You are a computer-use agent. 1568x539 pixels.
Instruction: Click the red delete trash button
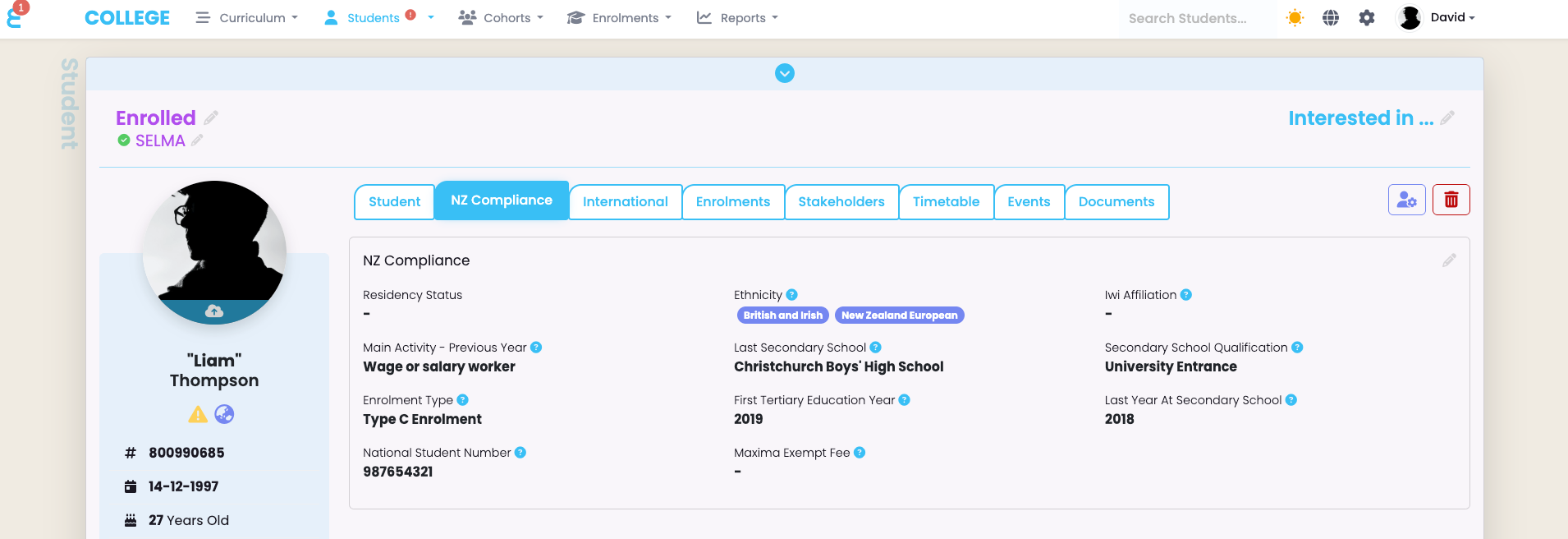[1451, 200]
